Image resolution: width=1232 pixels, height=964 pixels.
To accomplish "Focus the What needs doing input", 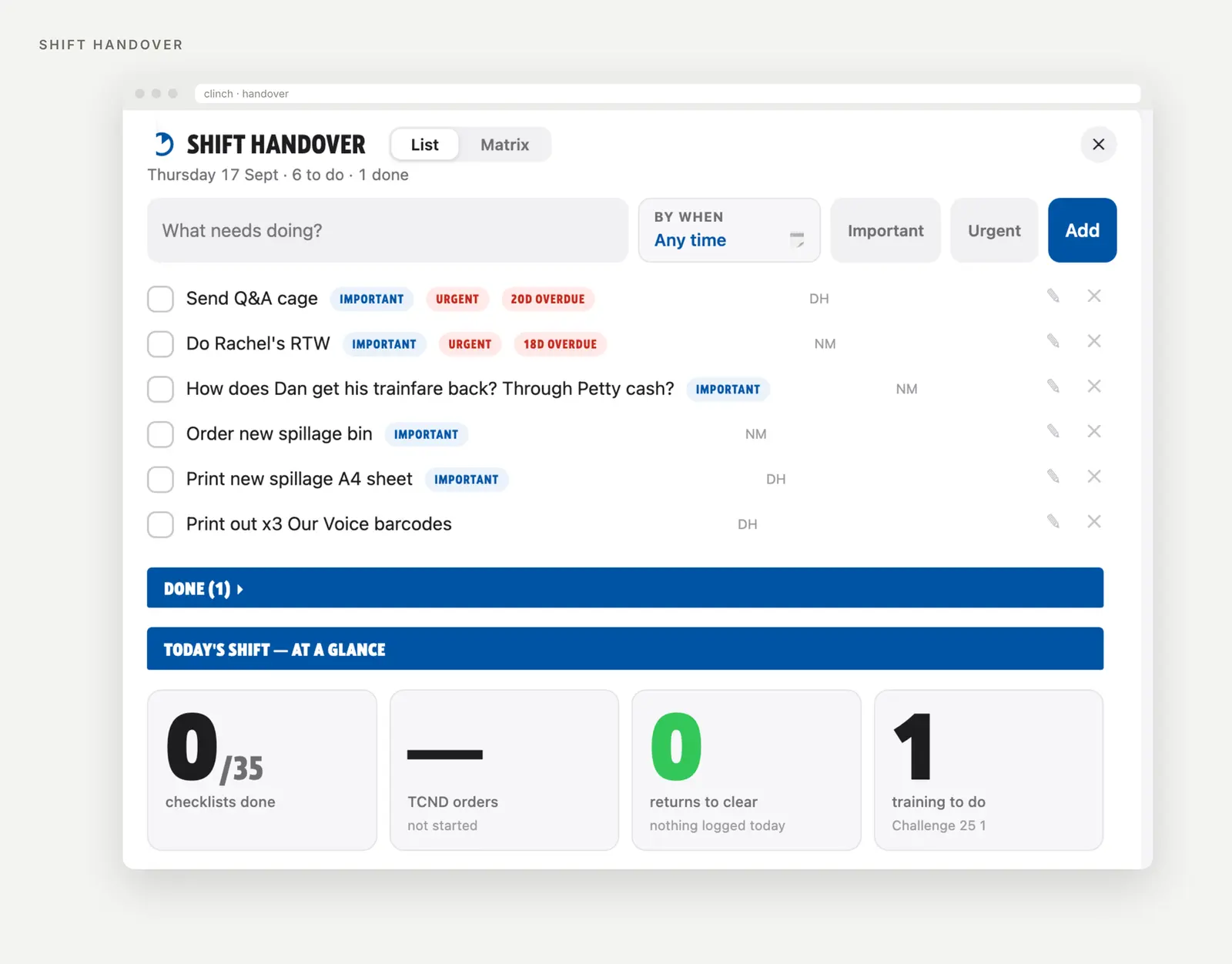I will click(388, 230).
